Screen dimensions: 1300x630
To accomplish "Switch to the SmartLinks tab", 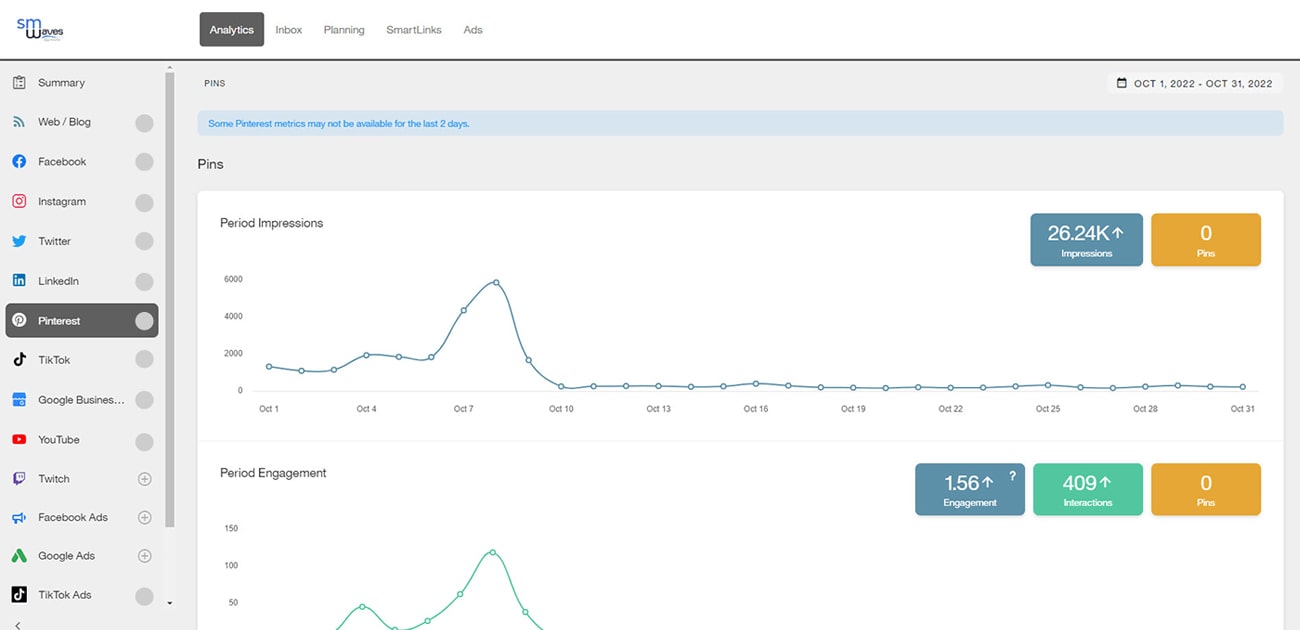I will [414, 30].
